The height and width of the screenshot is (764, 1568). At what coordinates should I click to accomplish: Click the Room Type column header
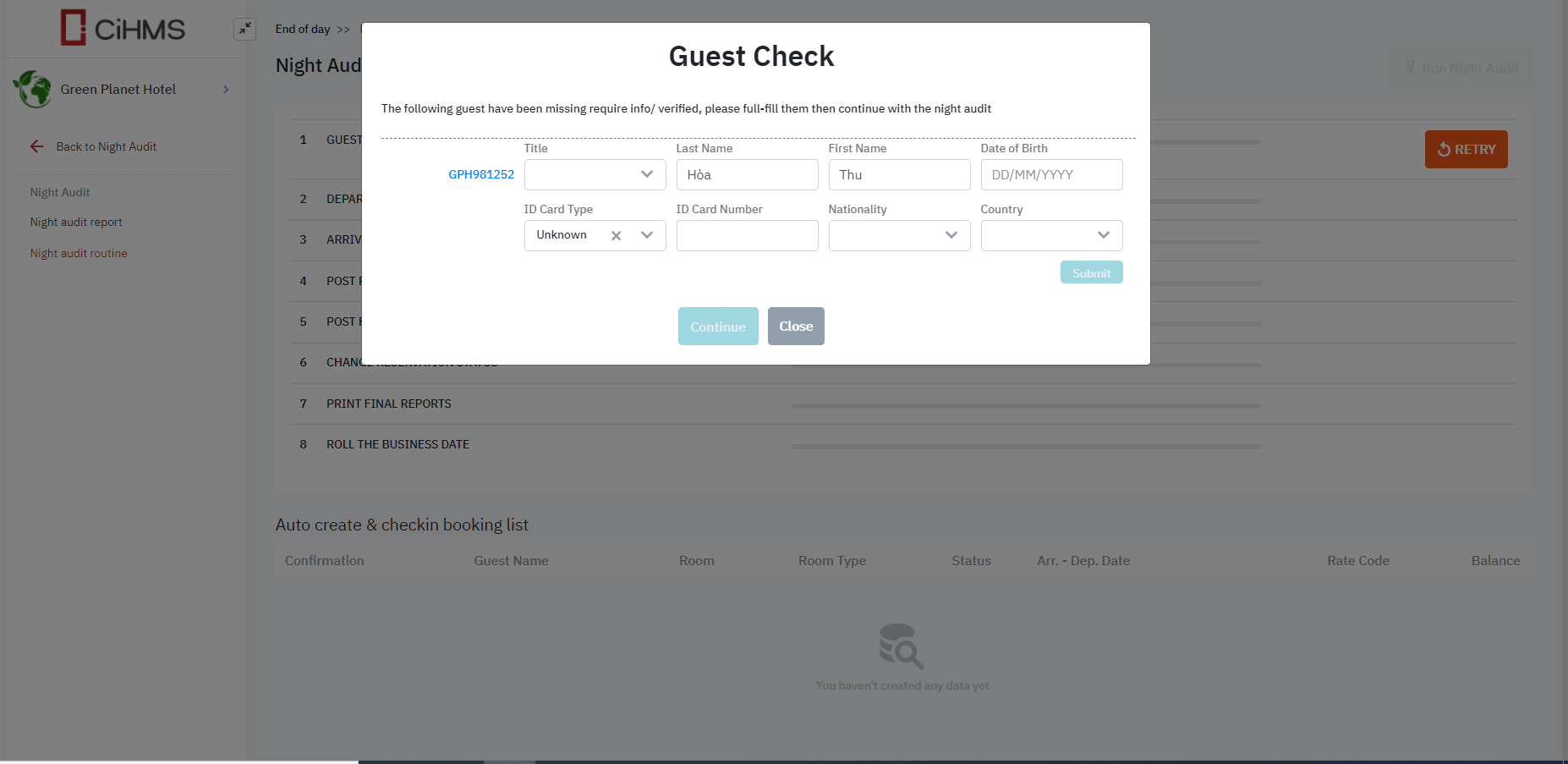(x=832, y=561)
